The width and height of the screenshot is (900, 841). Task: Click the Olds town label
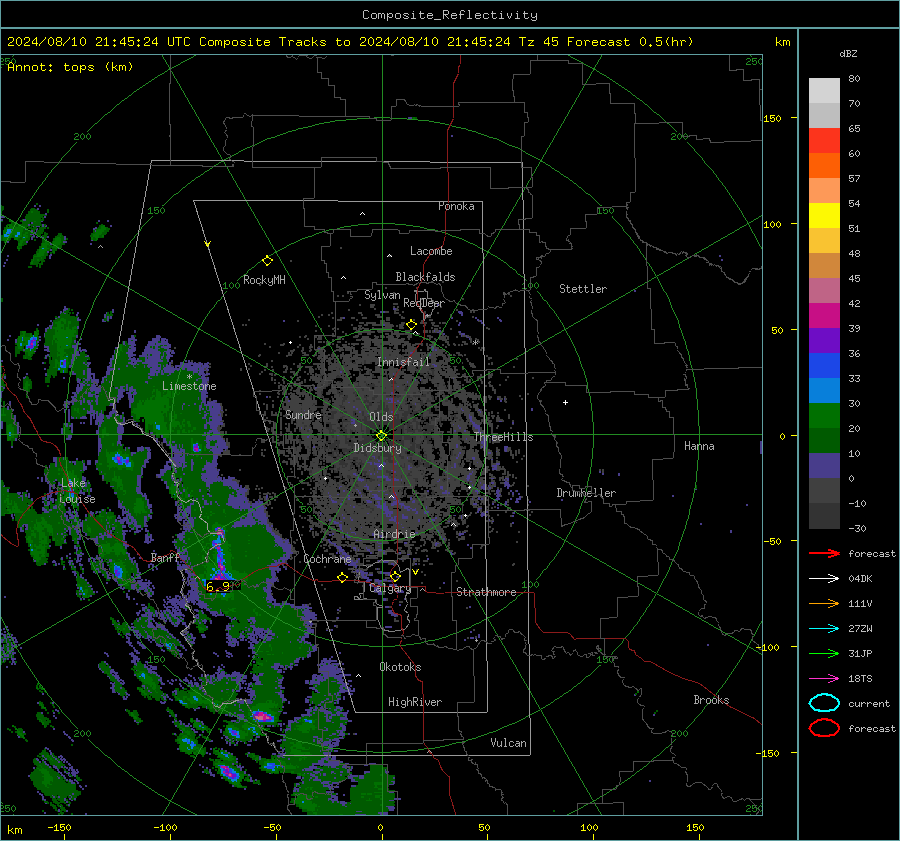pyautogui.click(x=381, y=417)
